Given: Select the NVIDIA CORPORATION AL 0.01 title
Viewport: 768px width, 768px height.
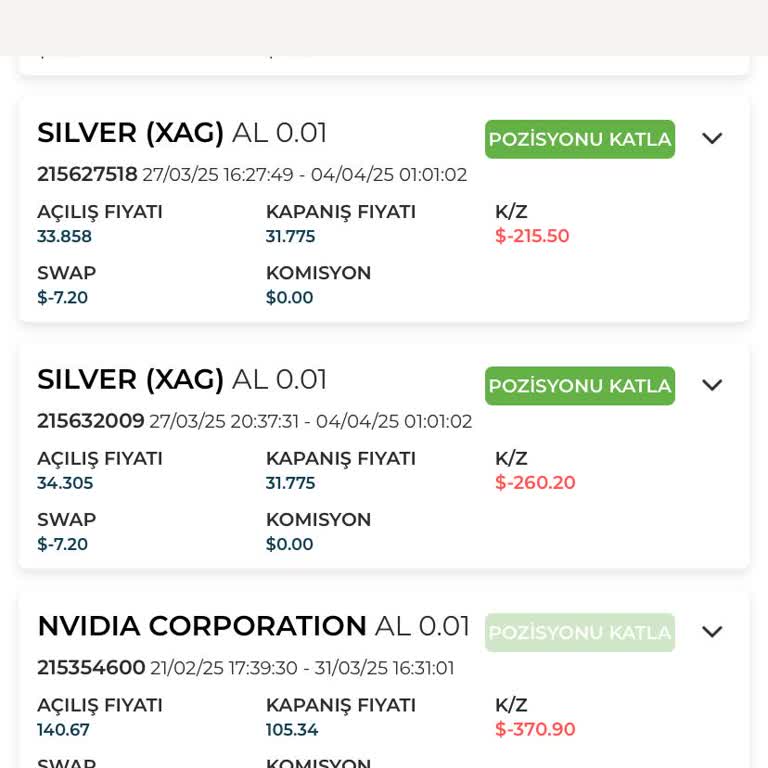Looking at the screenshot, I should [253, 626].
